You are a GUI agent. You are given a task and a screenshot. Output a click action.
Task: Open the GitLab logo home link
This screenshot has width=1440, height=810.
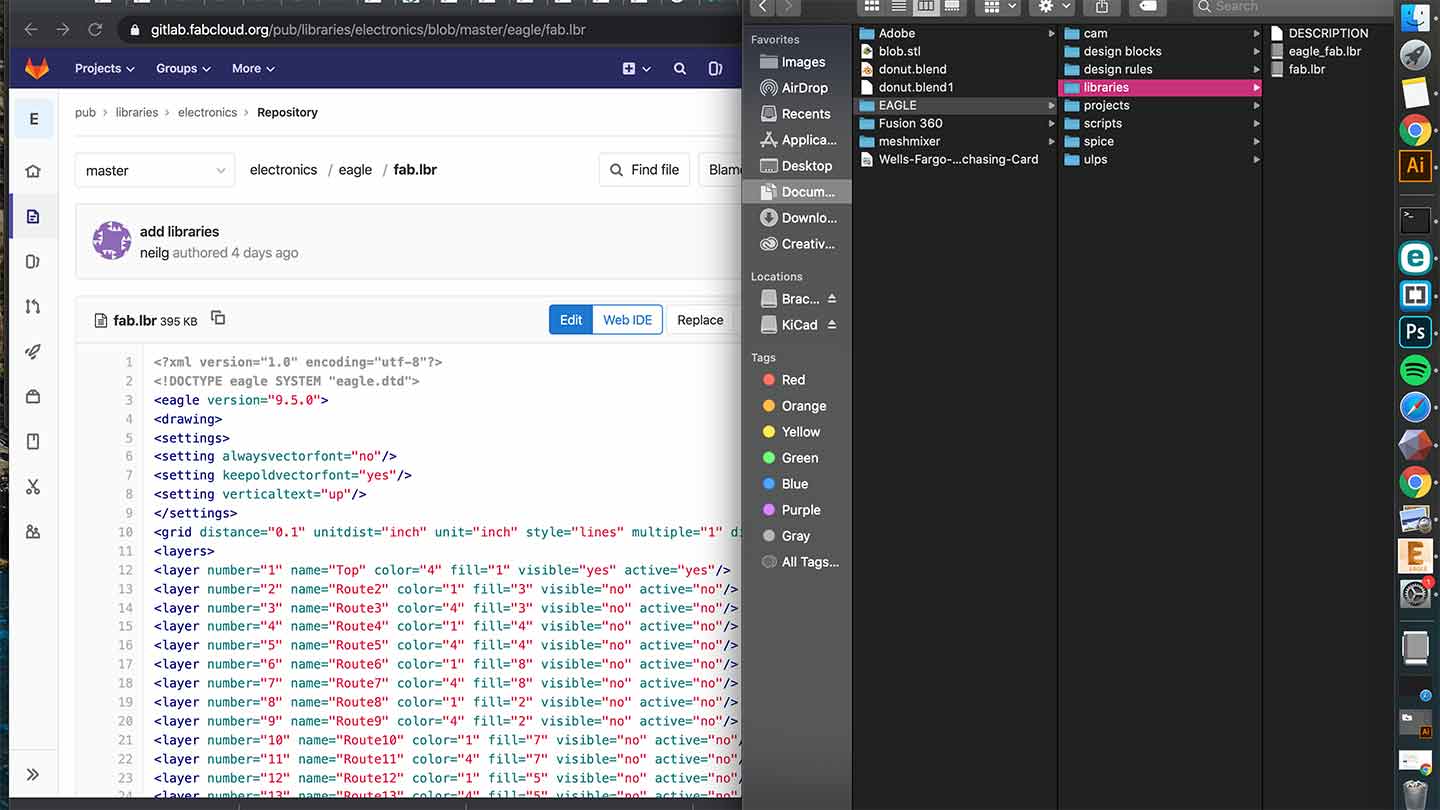[x=37, y=68]
